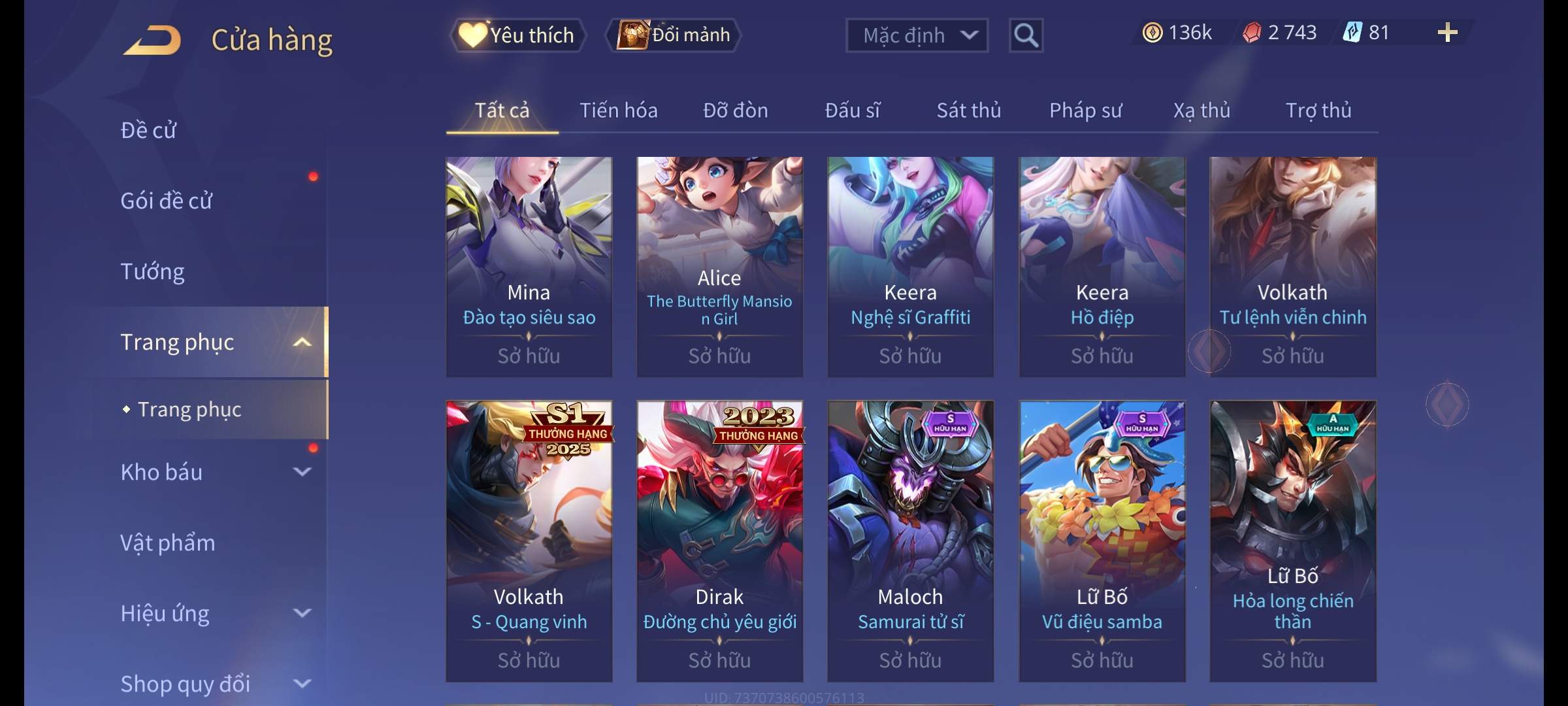Screen dimensions: 1568x706
Task: Select the Tiến hóa tab
Action: coord(618,110)
